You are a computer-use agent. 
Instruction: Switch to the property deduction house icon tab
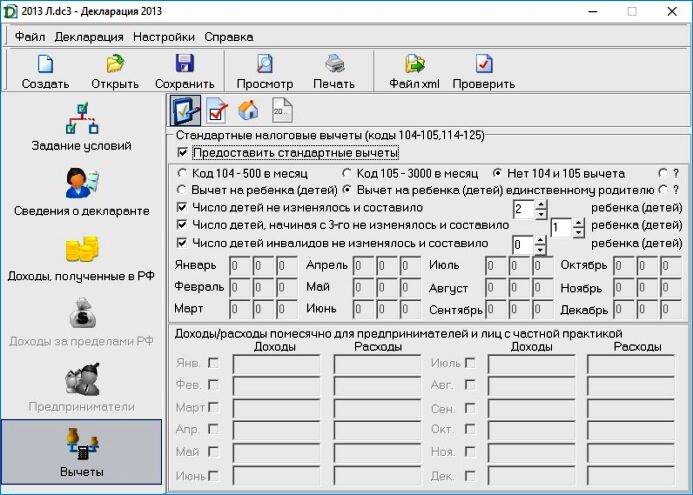248,111
